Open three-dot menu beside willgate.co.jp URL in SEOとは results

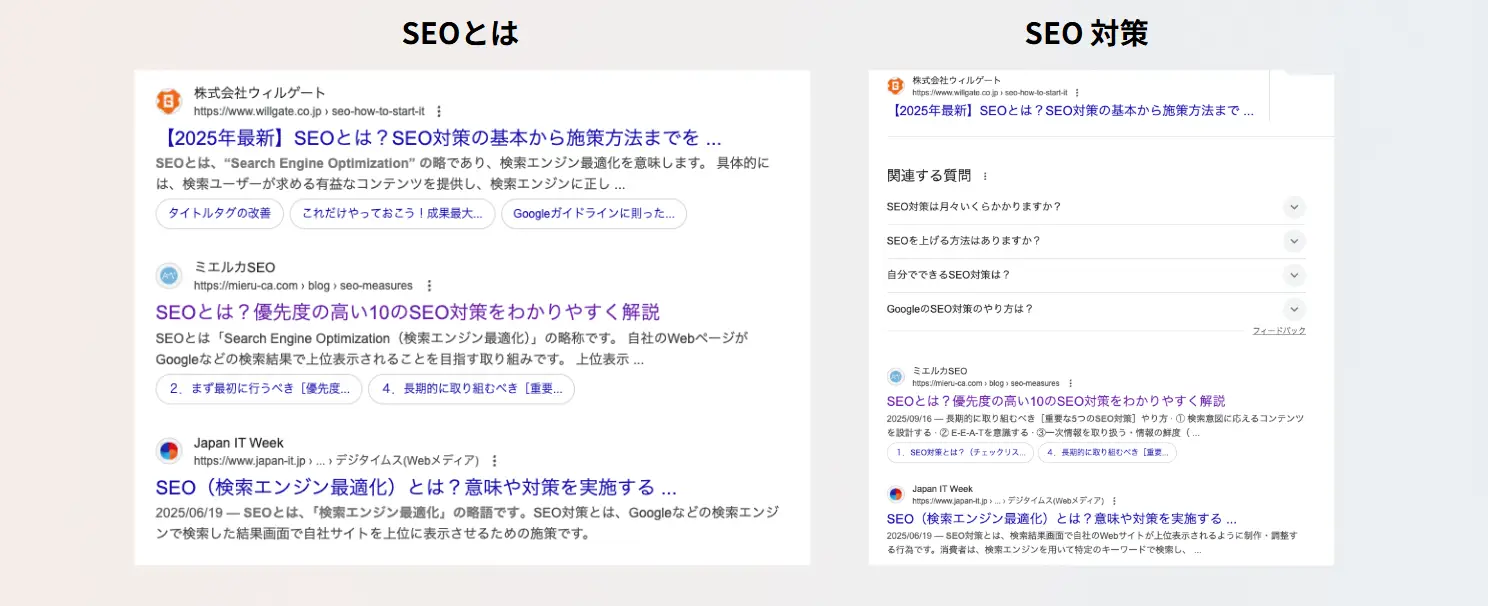tap(439, 112)
